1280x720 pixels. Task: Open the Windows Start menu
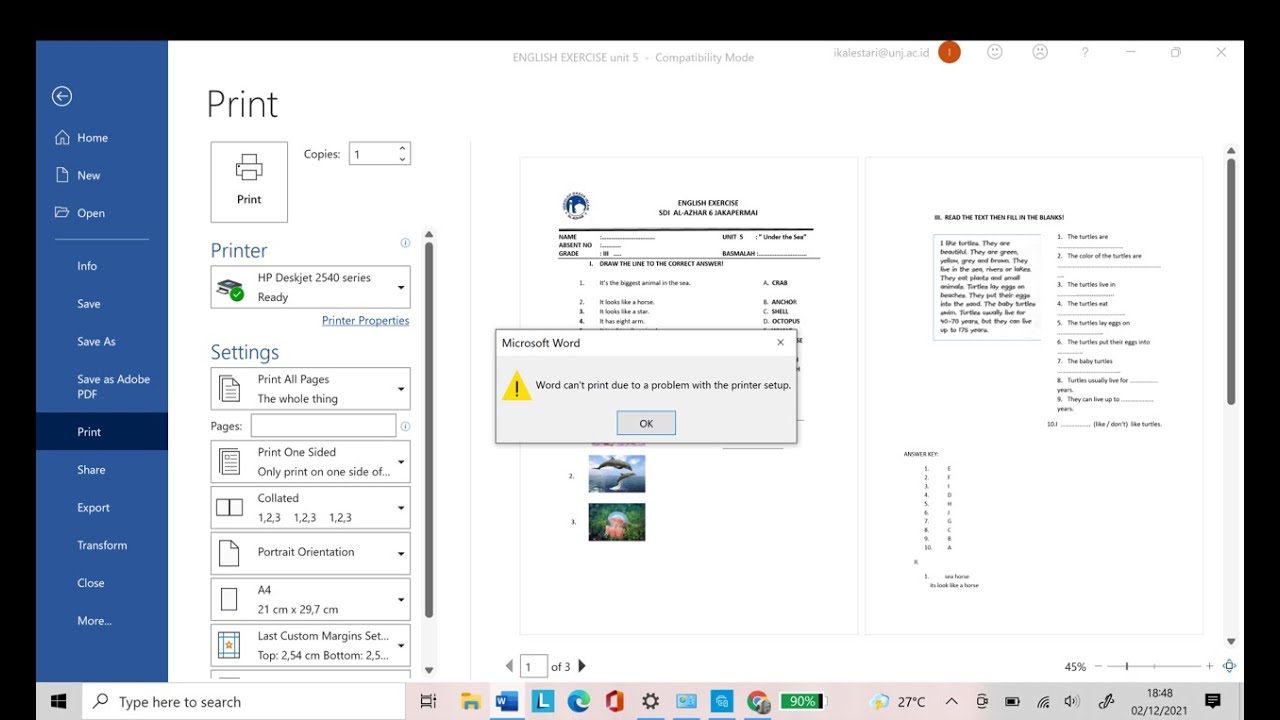tap(58, 702)
